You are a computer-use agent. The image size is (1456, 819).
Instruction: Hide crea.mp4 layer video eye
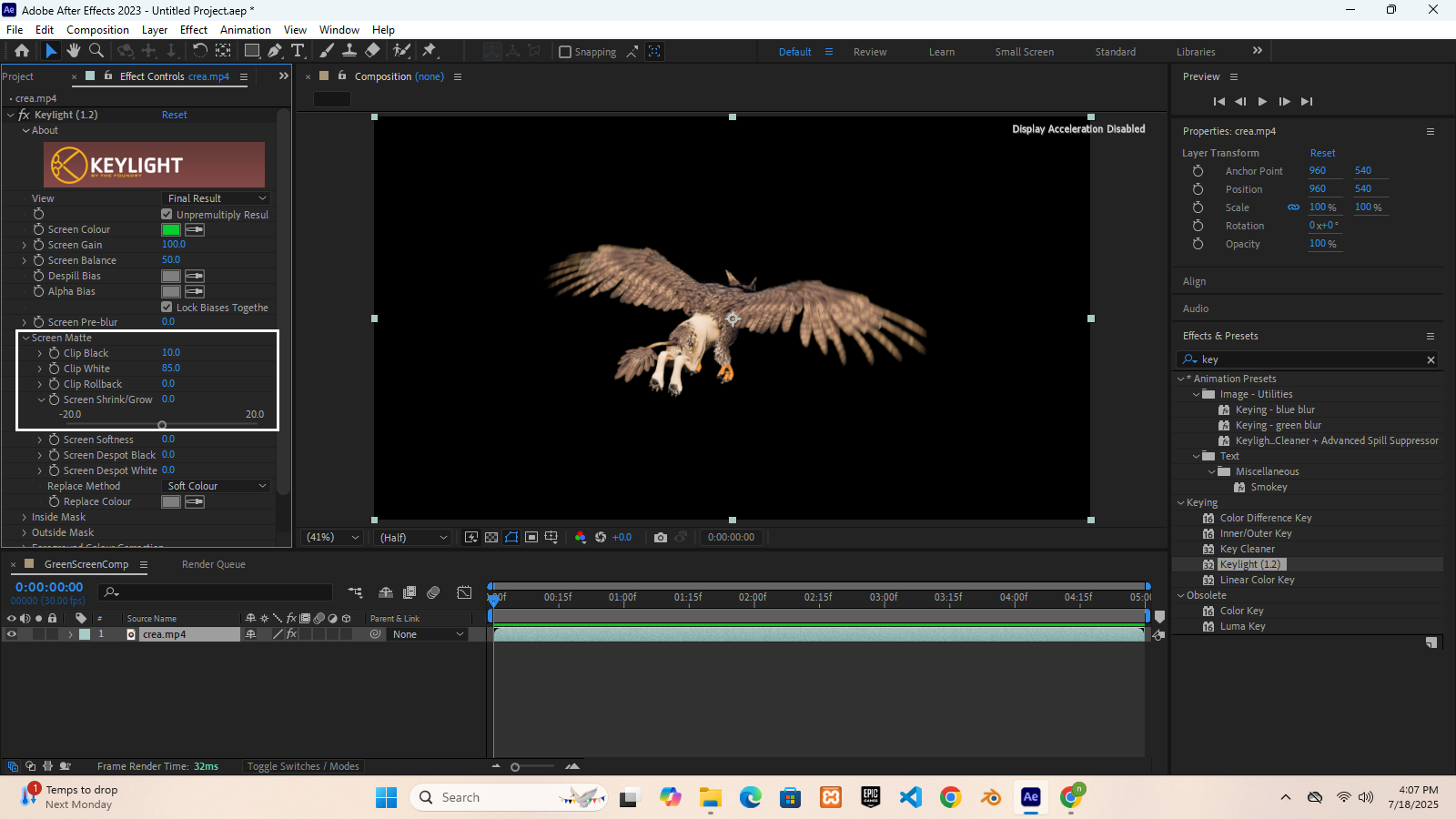click(x=12, y=634)
